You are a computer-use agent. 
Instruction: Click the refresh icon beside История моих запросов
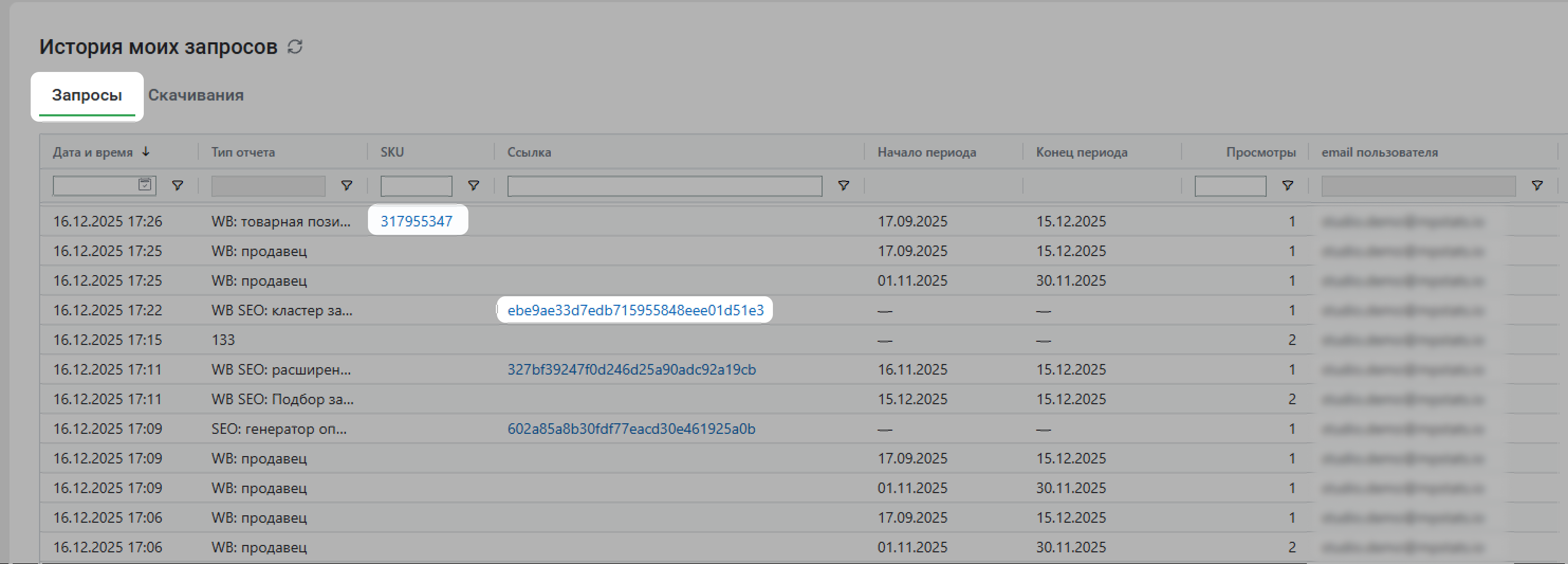click(x=295, y=47)
